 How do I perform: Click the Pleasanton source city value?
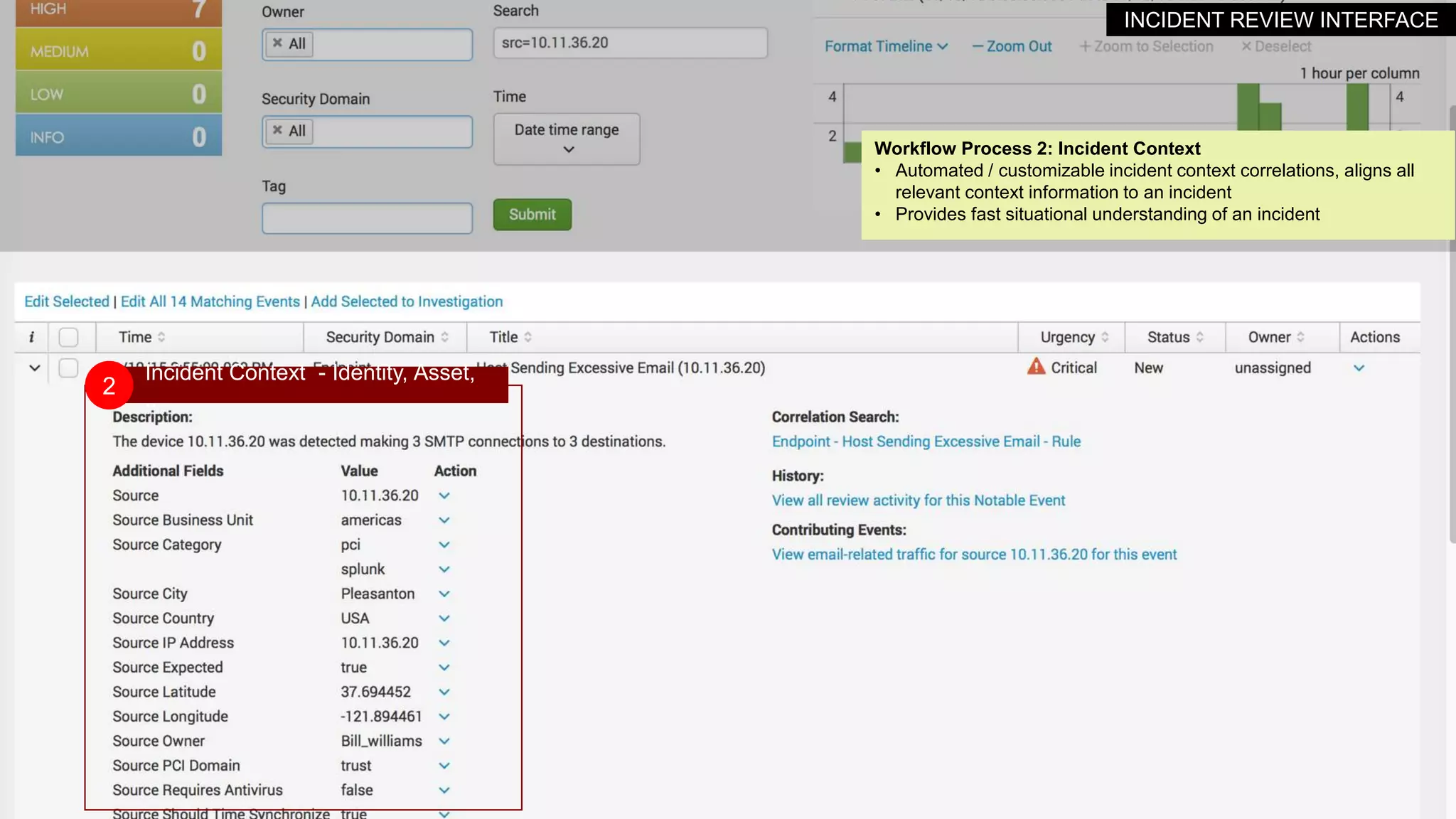pyautogui.click(x=378, y=594)
